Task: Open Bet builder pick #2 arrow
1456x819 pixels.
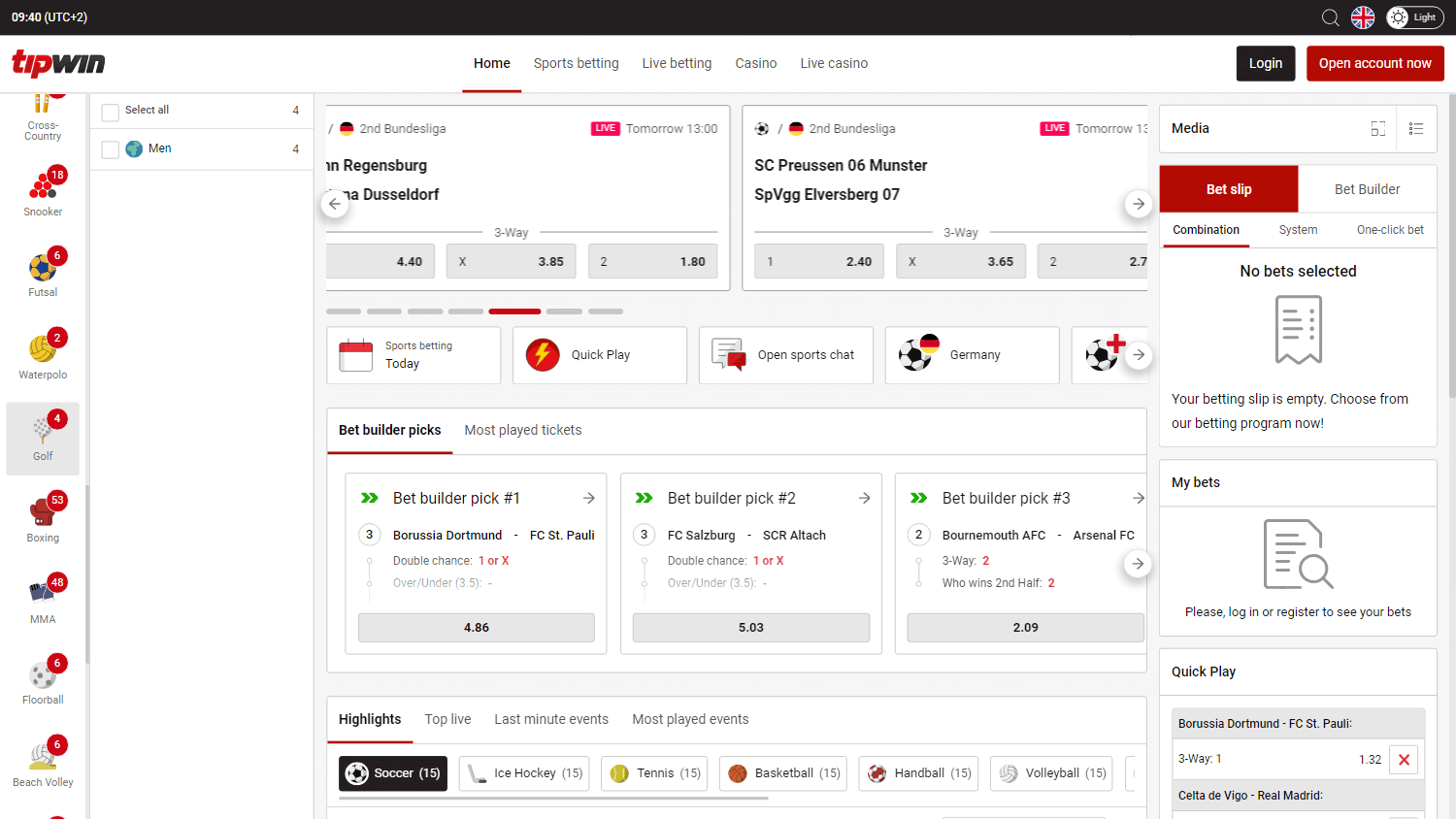Action: 864,498
